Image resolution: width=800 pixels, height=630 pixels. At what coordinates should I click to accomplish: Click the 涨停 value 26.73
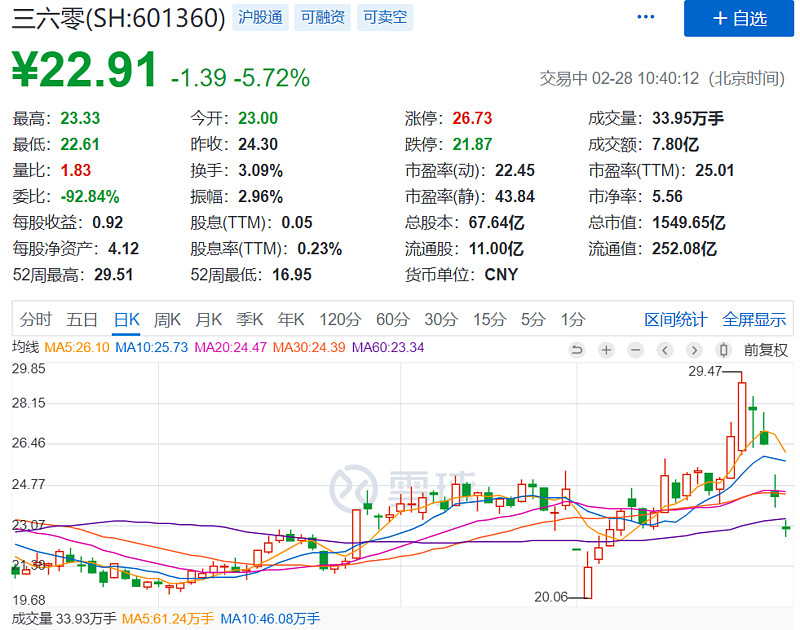[472, 118]
